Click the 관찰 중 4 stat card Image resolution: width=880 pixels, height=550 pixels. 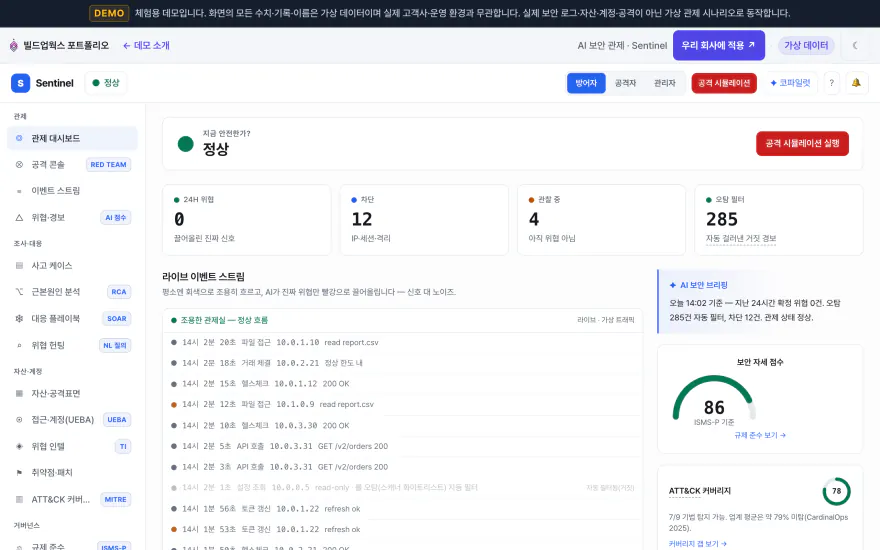601,220
